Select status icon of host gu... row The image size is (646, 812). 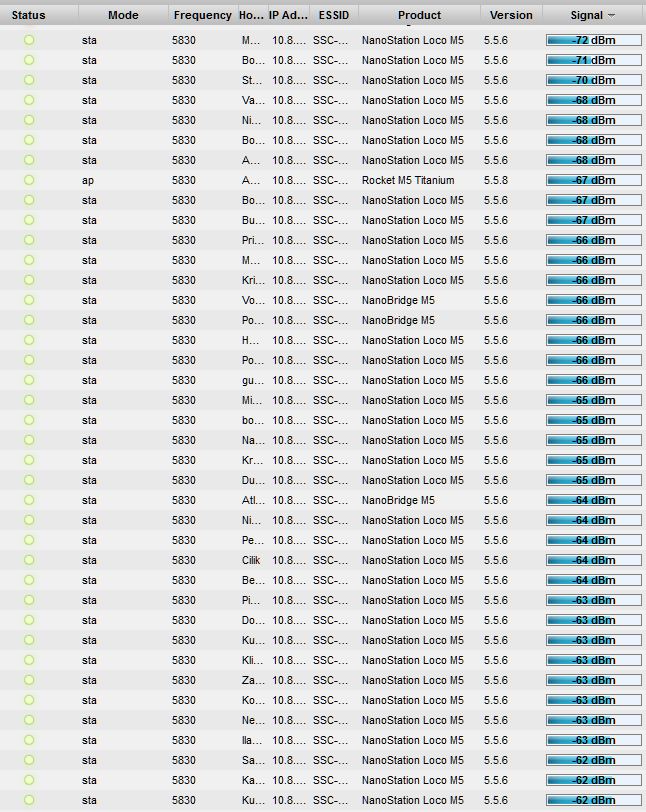point(29,380)
